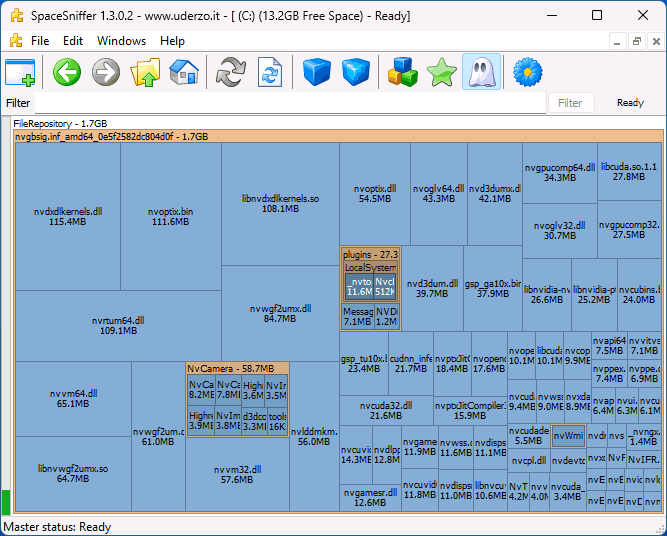Viewport: 667px width, 536px height.
Task: Open the Help menu
Action: click(x=172, y=41)
